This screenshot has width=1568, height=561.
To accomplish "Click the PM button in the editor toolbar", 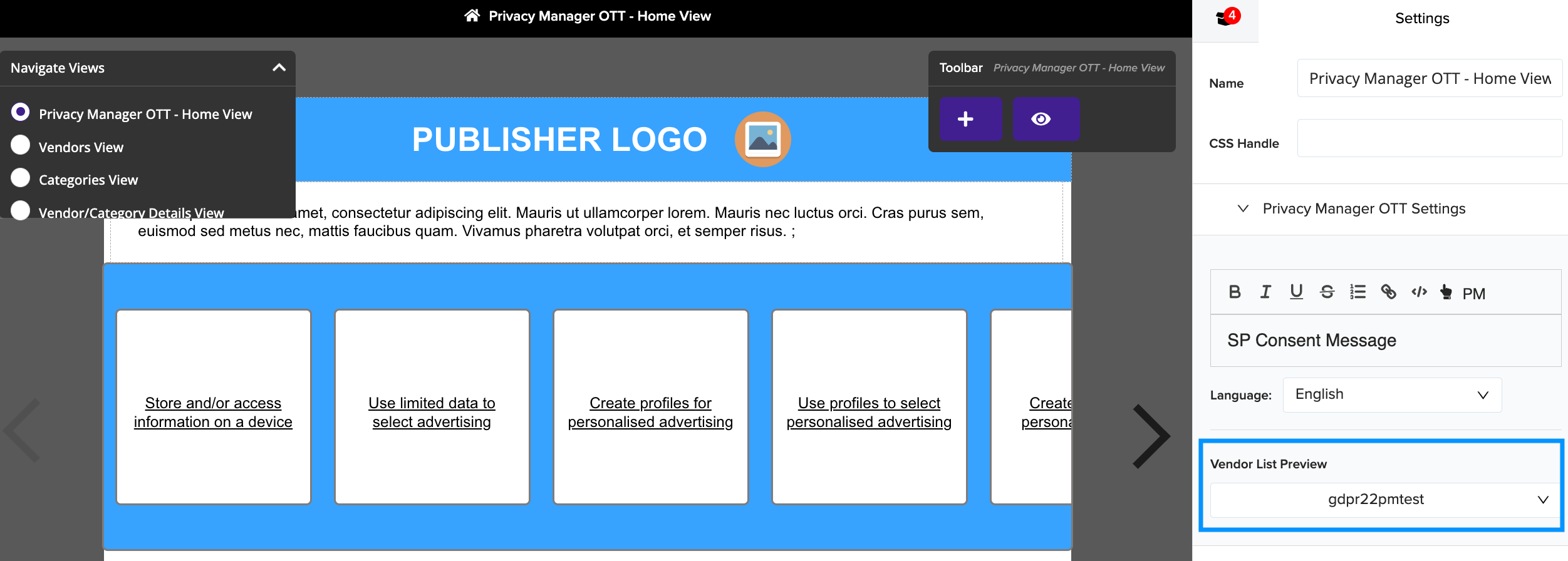I will (x=1473, y=294).
